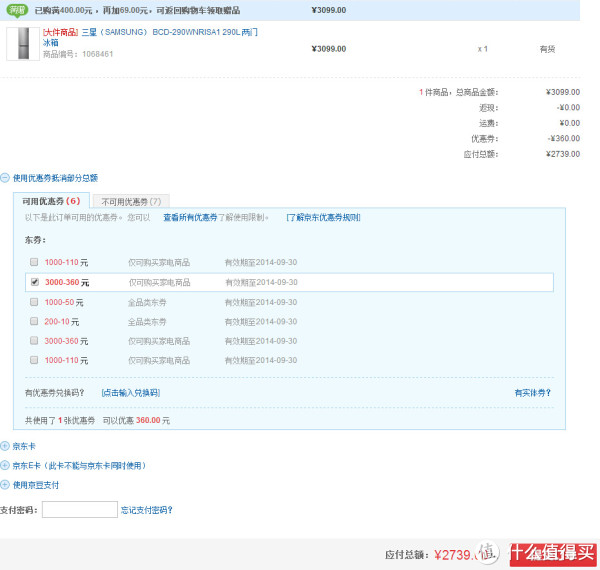Viewport: 600px width, 570px height.
Task: Click the green 满赠 promotion badge
Action: click(18, 10)
